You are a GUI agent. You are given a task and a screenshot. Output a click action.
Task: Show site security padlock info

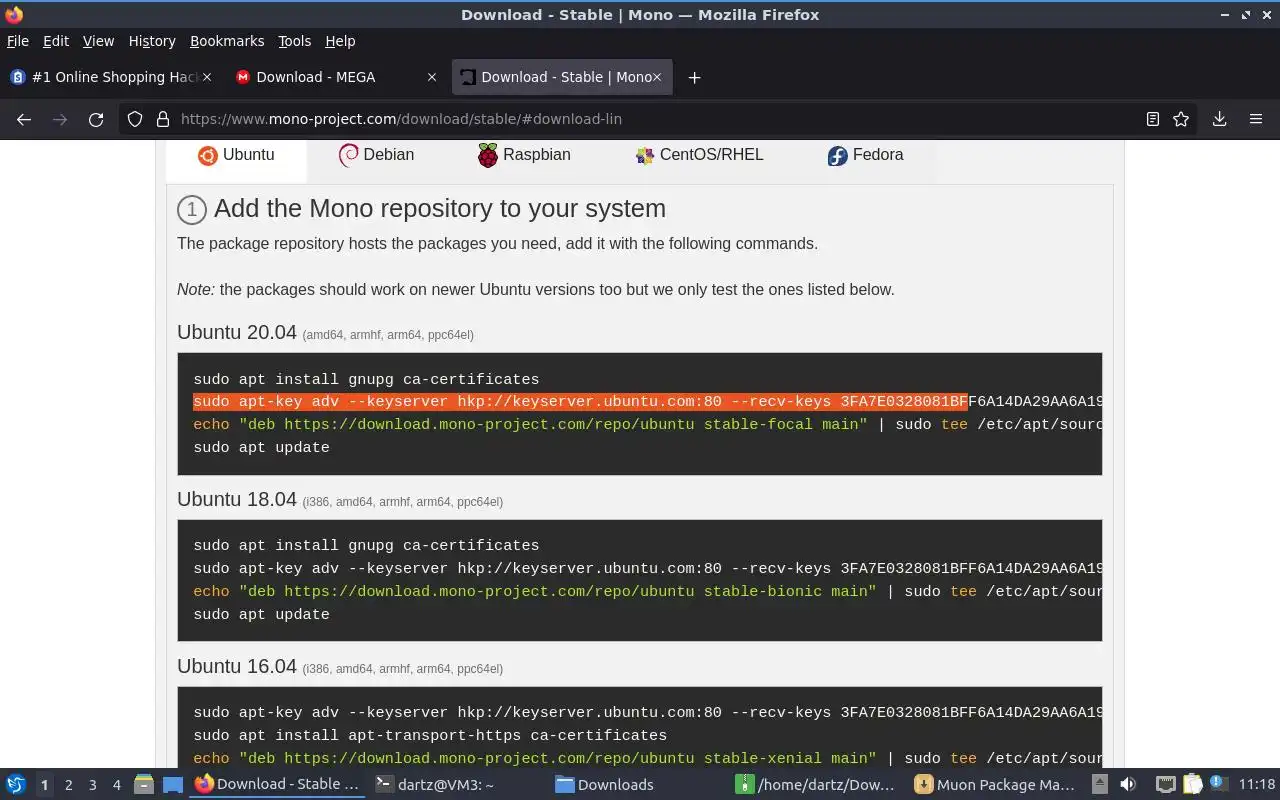[x=163, y=119]
